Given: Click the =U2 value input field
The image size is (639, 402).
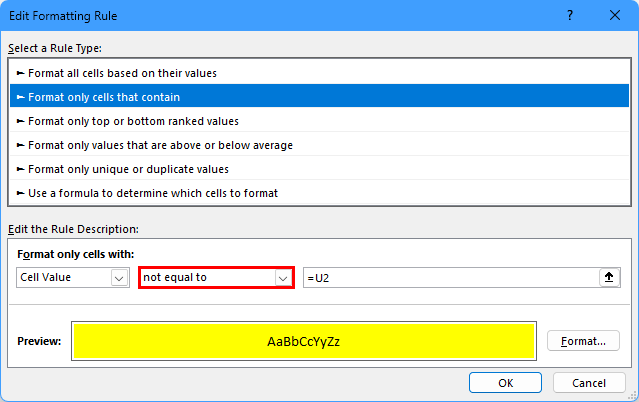Looking at the screenshot, I should point(451,278).
